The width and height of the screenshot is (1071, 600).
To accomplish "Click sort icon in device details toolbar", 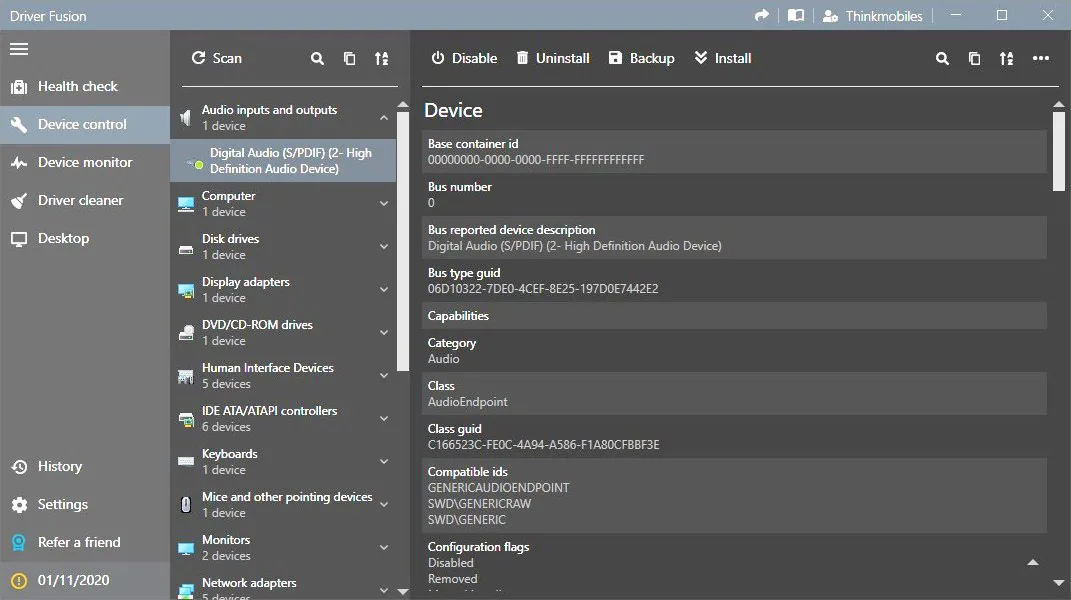I will tap(1007, 59).
